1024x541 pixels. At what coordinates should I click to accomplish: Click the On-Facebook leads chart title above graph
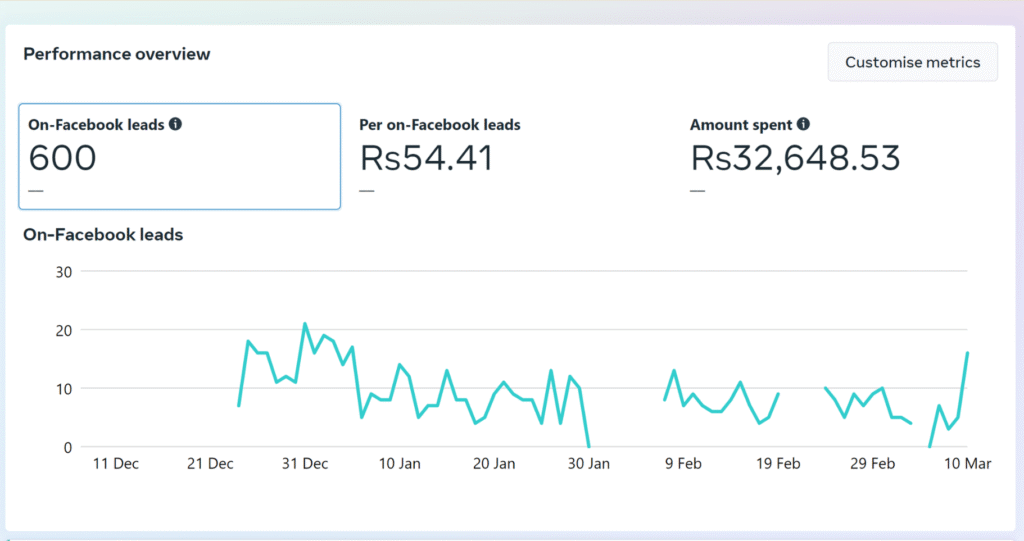pos(103,235)
